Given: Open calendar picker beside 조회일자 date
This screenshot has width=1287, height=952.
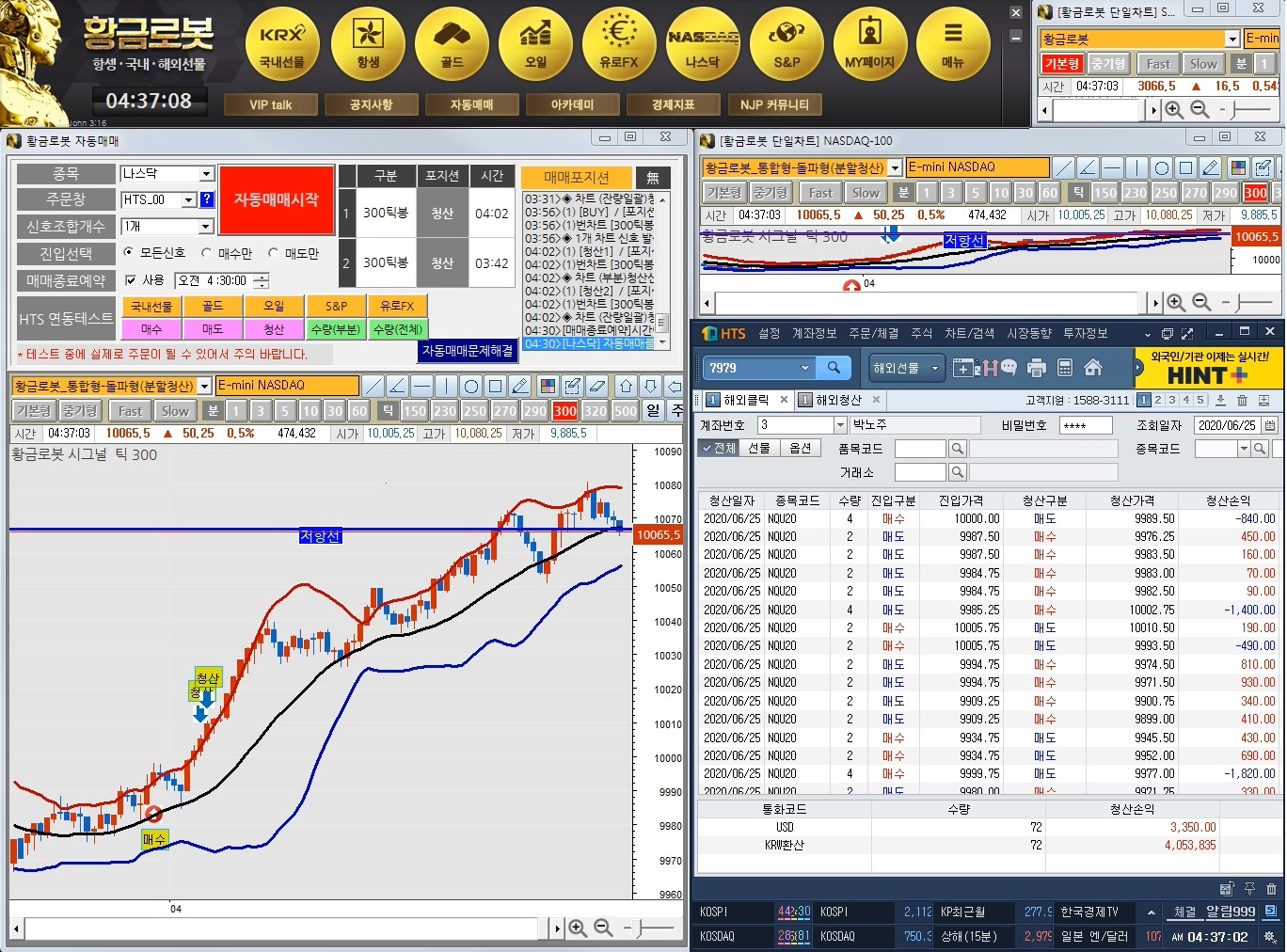Looking at the screenshot, I should coord(1270,425).
